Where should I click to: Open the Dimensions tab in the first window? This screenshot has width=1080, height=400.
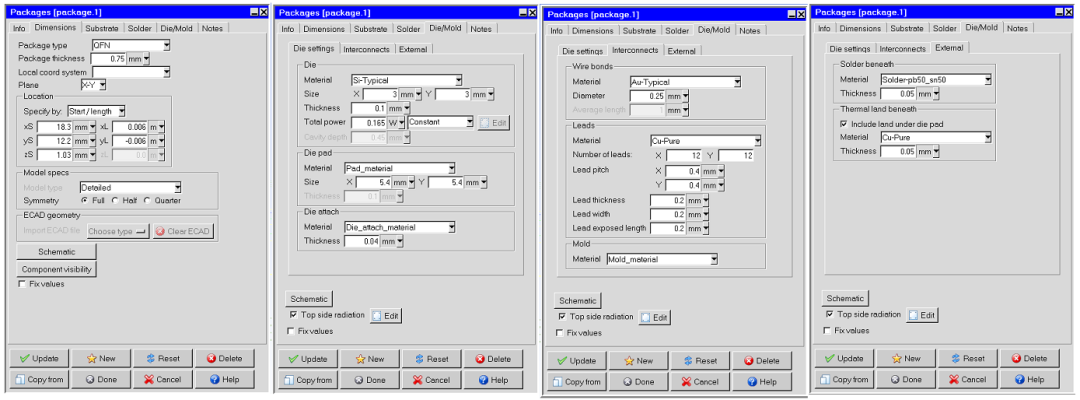pos(56,28)
